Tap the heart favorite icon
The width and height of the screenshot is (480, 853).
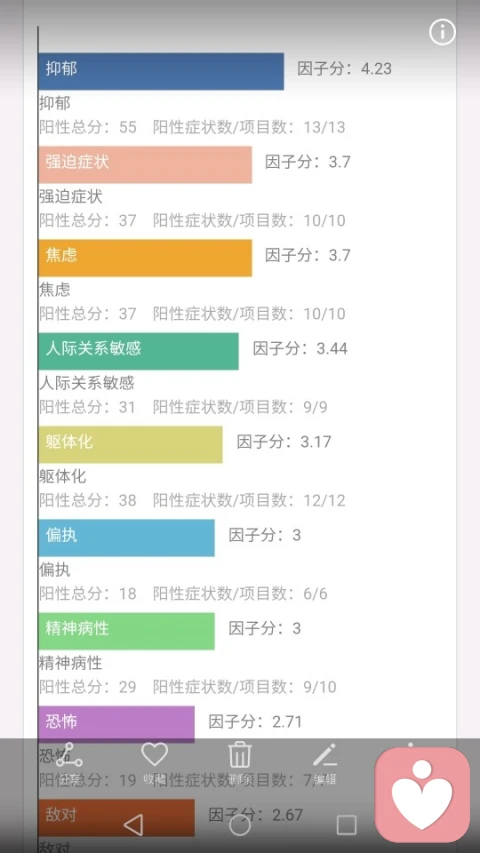pyautogui.click(x=155, y=755)
